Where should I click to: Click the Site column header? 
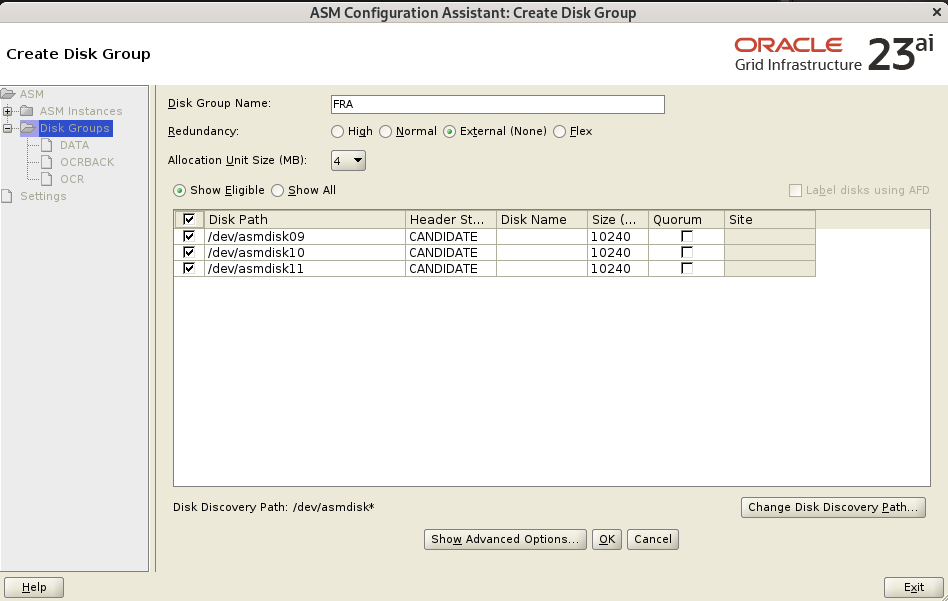point(770,219)
